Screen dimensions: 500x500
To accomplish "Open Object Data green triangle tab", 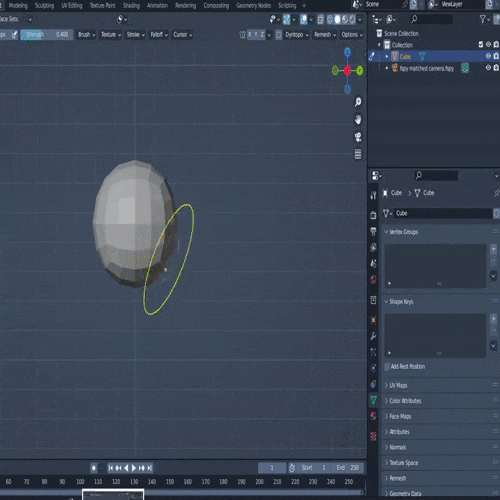I will pos(373,400).
